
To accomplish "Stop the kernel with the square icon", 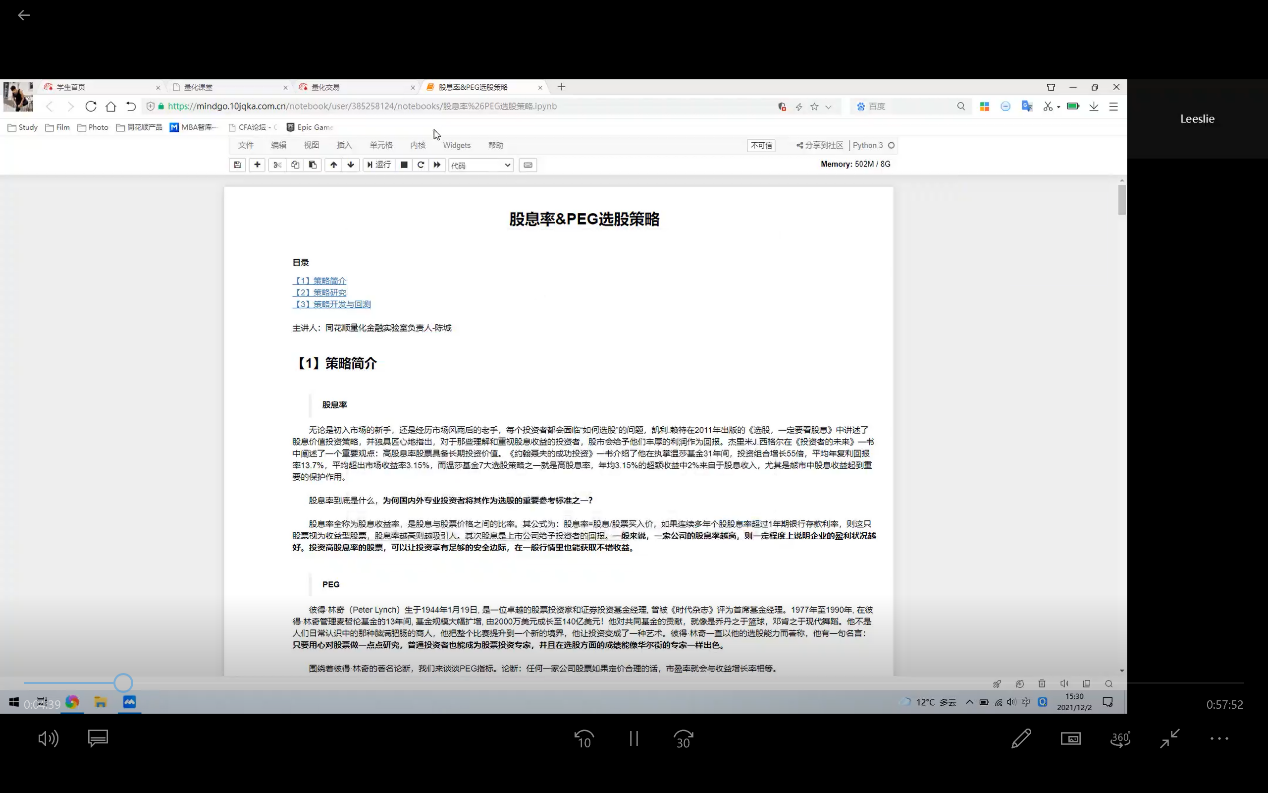I will click(404, 165).
